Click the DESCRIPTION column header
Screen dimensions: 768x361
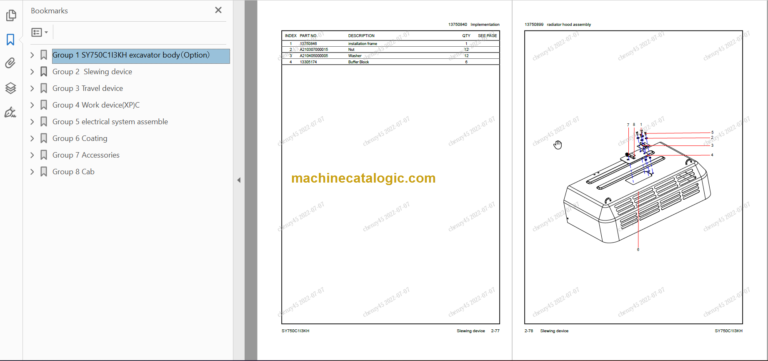click(x=361, y=36)
